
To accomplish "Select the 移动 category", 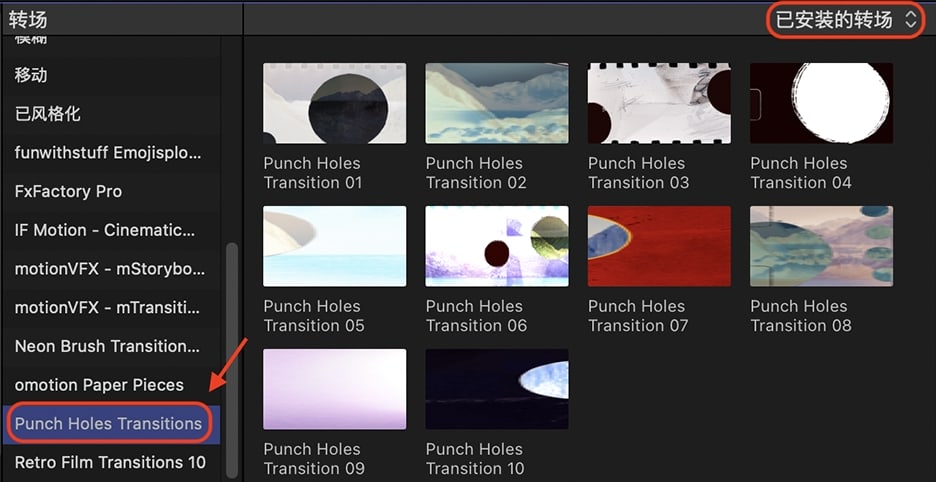I will [31, 75].
